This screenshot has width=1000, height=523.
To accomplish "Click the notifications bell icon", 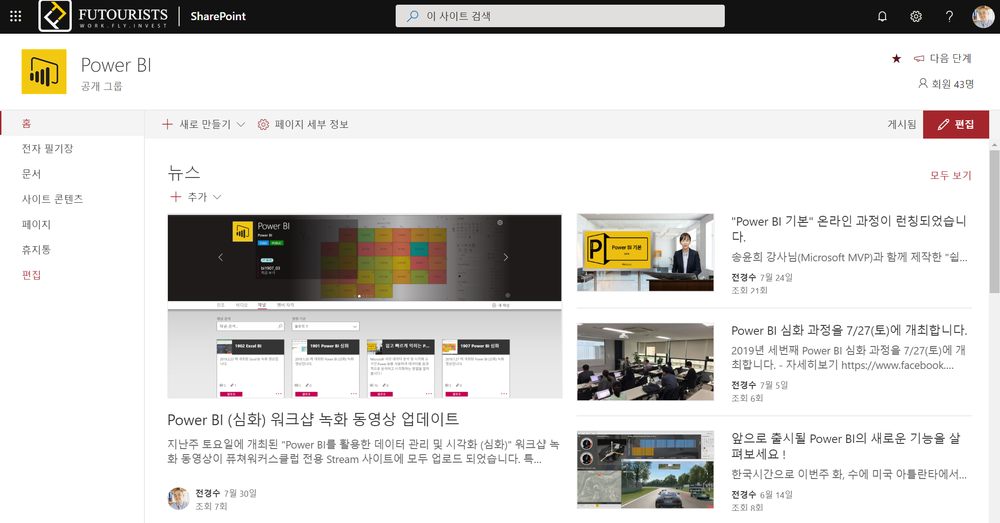I will click(882, 16).
